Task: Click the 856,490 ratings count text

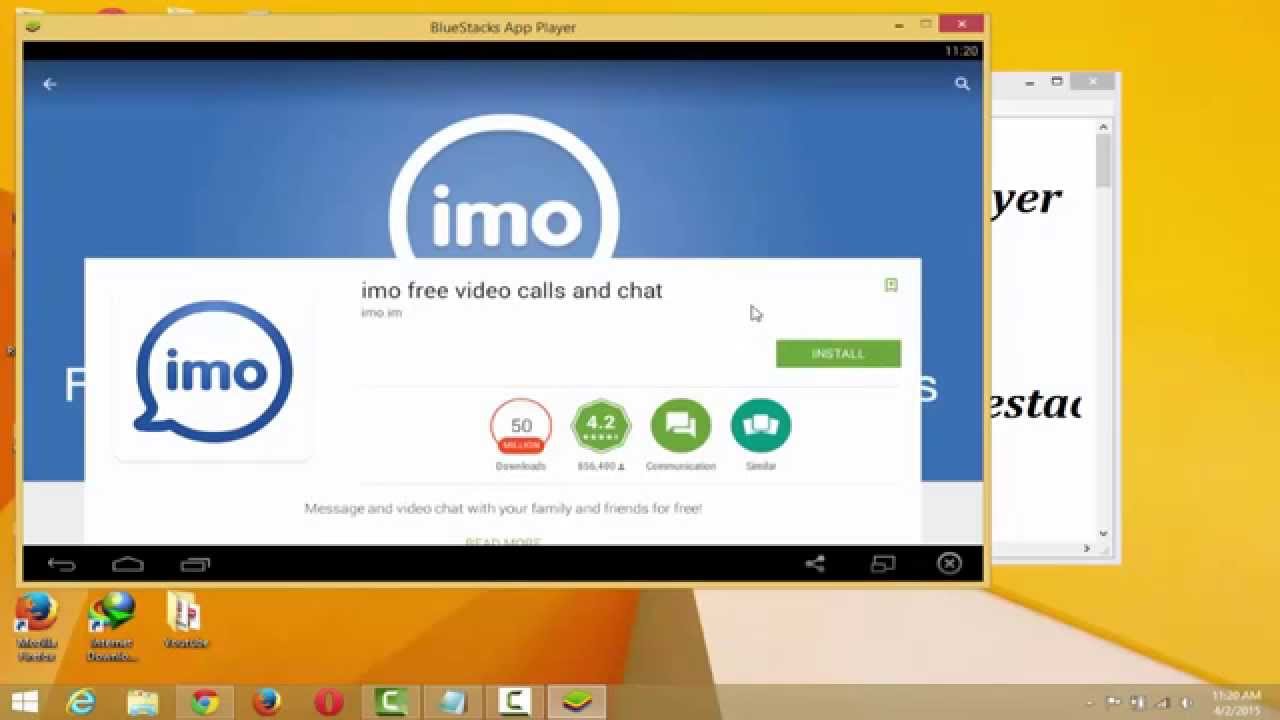Action: [601, 467]
